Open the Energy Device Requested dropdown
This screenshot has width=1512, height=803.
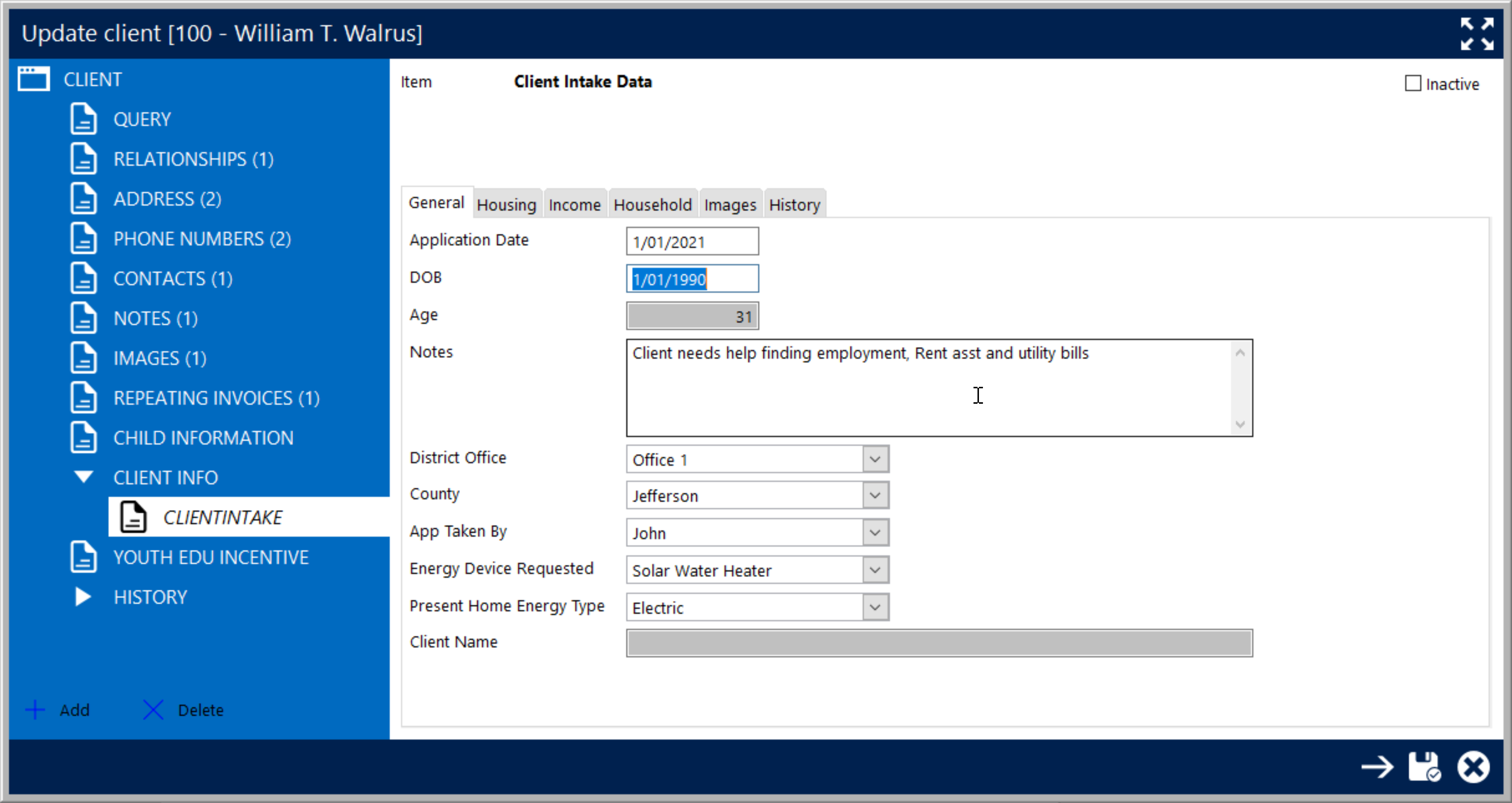pyautogui.click(x=874, y=570)
